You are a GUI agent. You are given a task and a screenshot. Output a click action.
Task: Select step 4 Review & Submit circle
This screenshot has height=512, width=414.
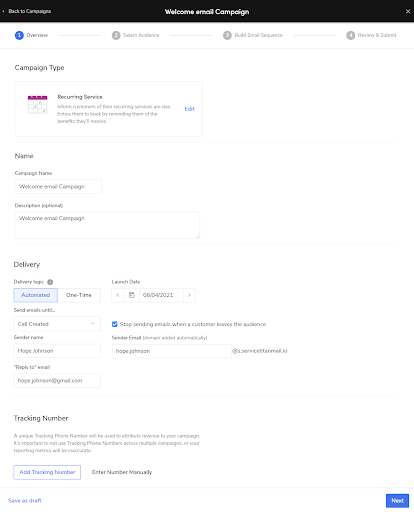[x=351, y=35]
